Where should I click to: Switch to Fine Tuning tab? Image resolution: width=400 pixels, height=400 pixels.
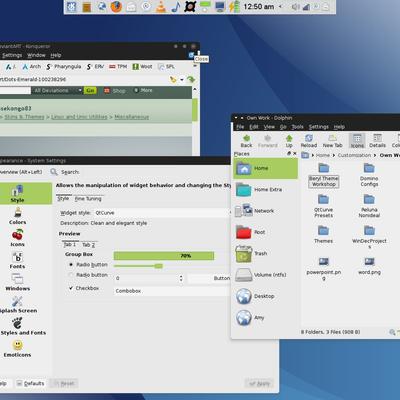88,199
